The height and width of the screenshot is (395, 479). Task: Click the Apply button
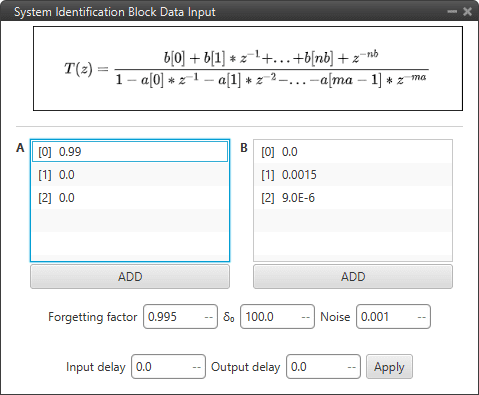point(389,367)
